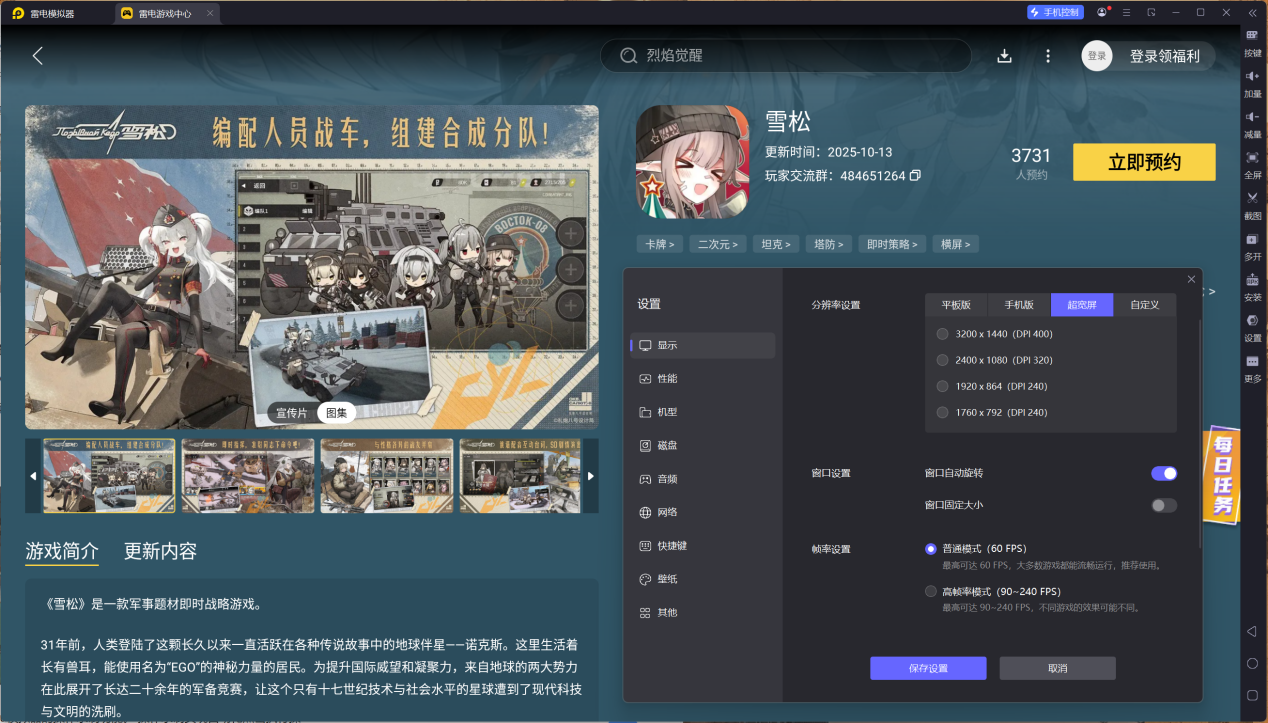Disable the 窗口自动旋转 toggle
Viewport: 1268px width, 723px height.
1163,473
